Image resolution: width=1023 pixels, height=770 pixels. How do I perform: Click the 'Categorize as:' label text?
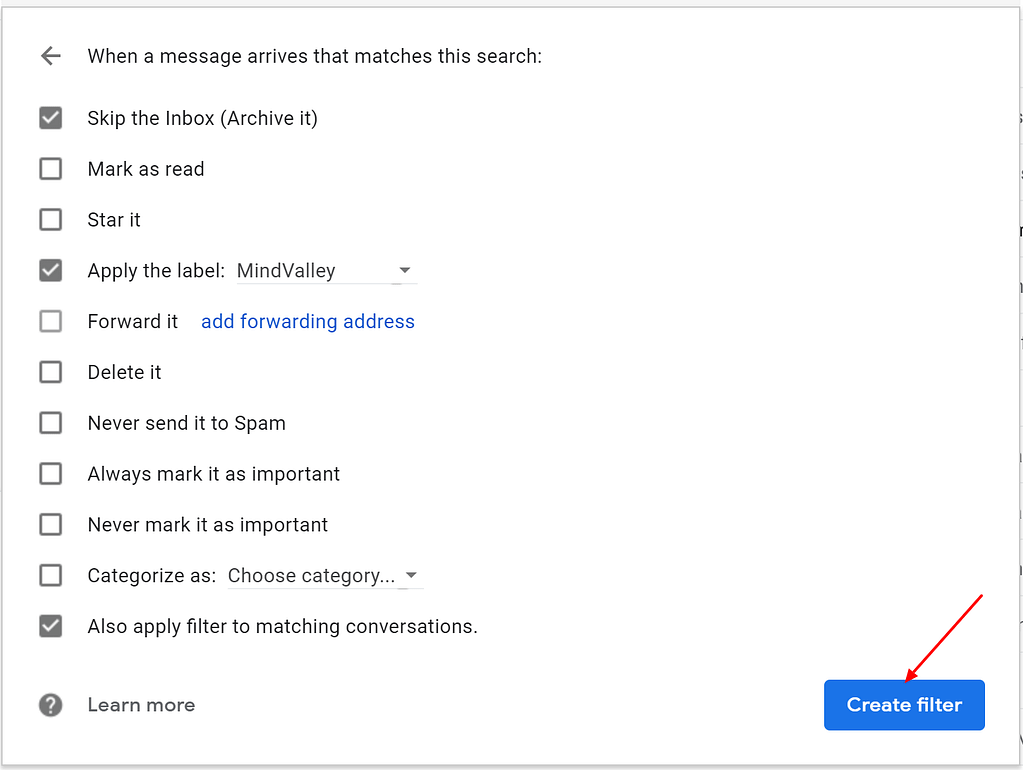pyautogui.click(x=152, y=576)
